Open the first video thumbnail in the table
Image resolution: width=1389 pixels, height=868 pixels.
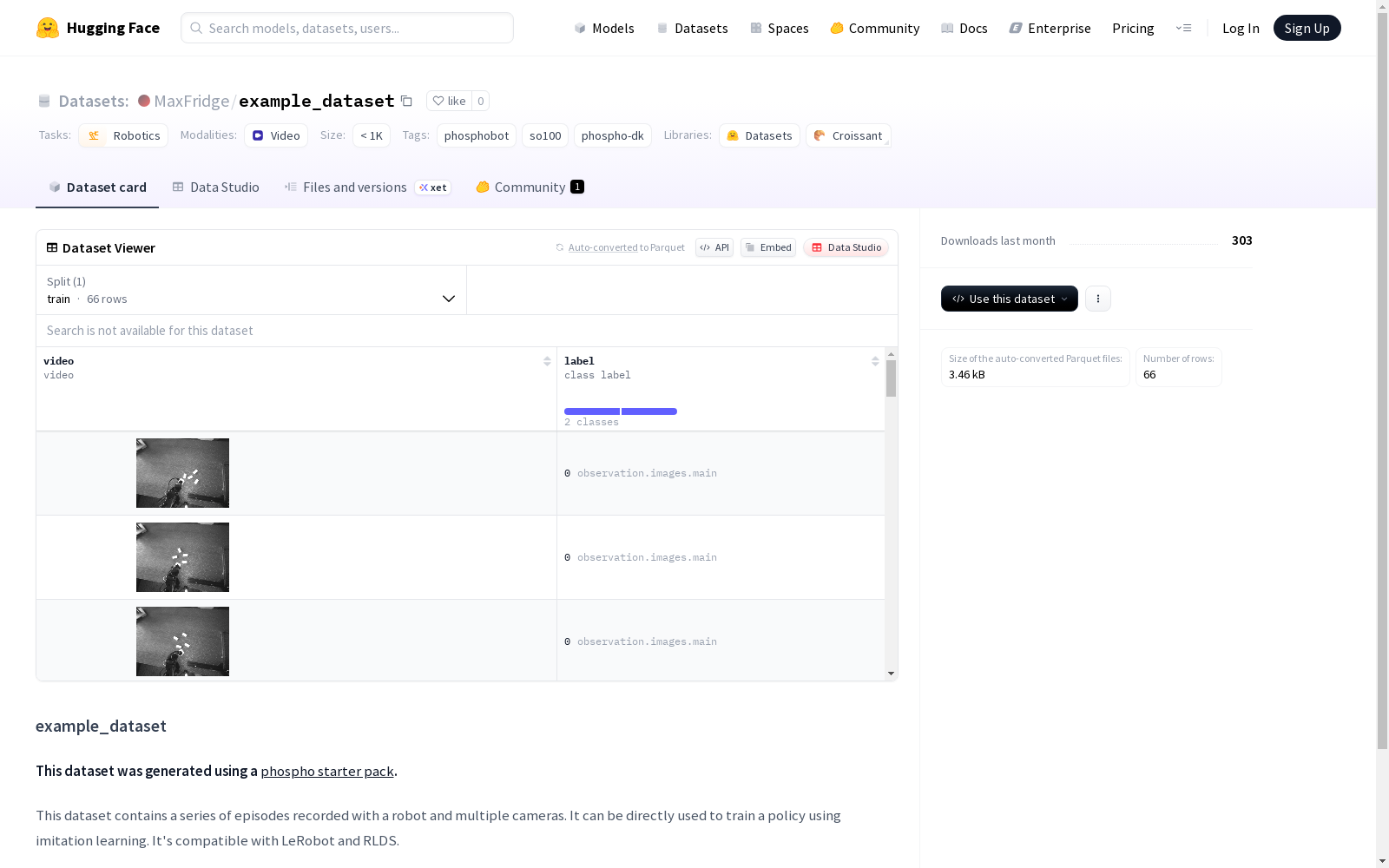coord(182,473)
